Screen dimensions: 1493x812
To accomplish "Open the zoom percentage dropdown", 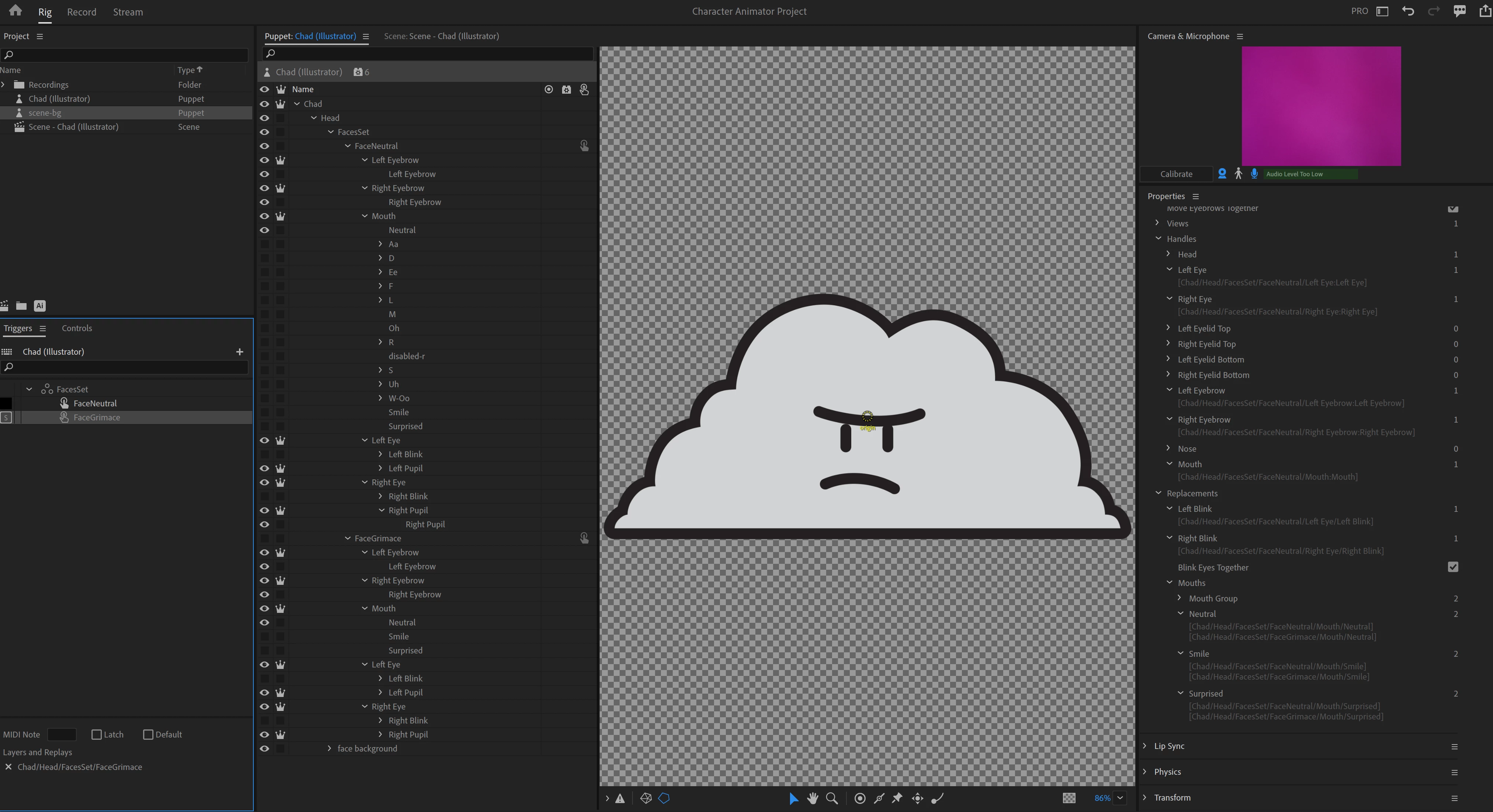I will 1120,798.
